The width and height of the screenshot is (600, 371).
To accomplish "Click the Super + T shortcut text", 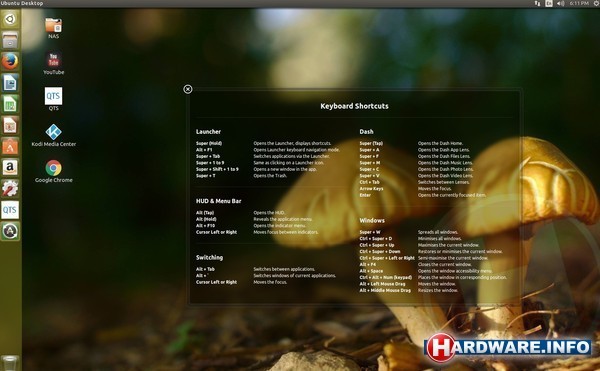I will tap(205, 176).
